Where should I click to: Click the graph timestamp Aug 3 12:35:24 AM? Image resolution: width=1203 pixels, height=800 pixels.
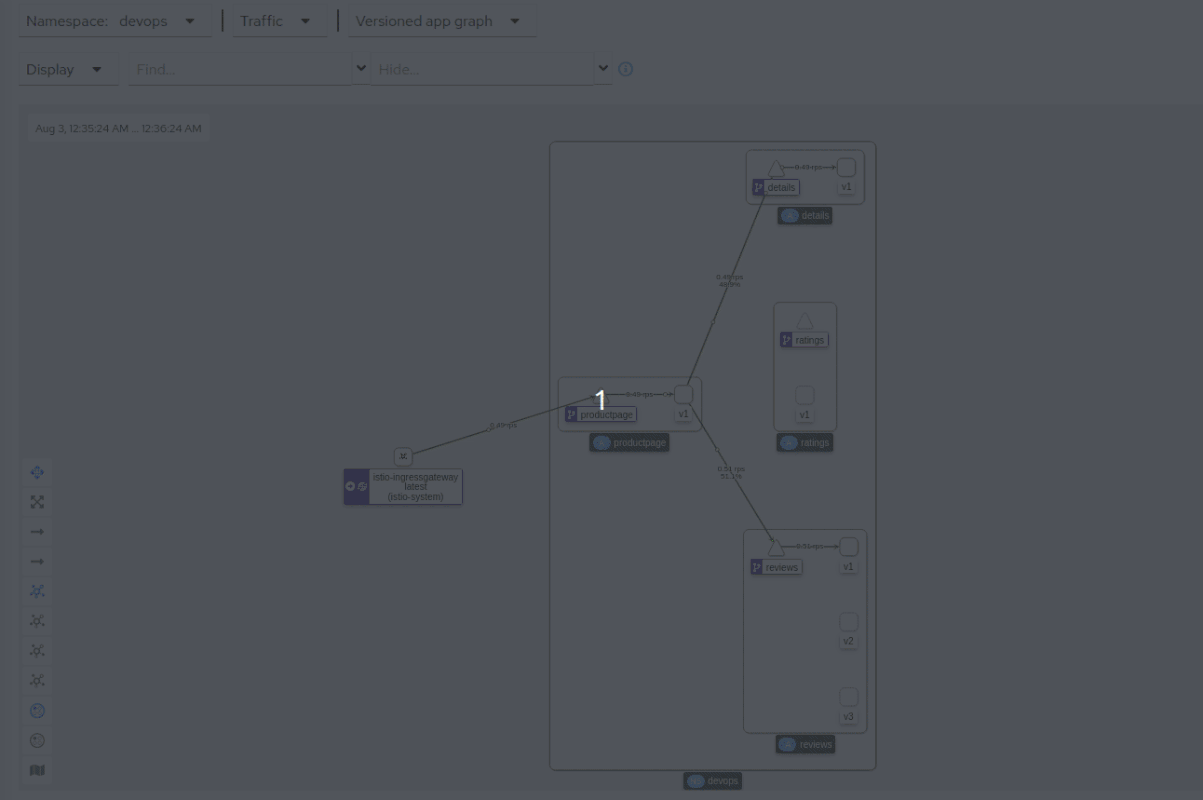[118, 128]
